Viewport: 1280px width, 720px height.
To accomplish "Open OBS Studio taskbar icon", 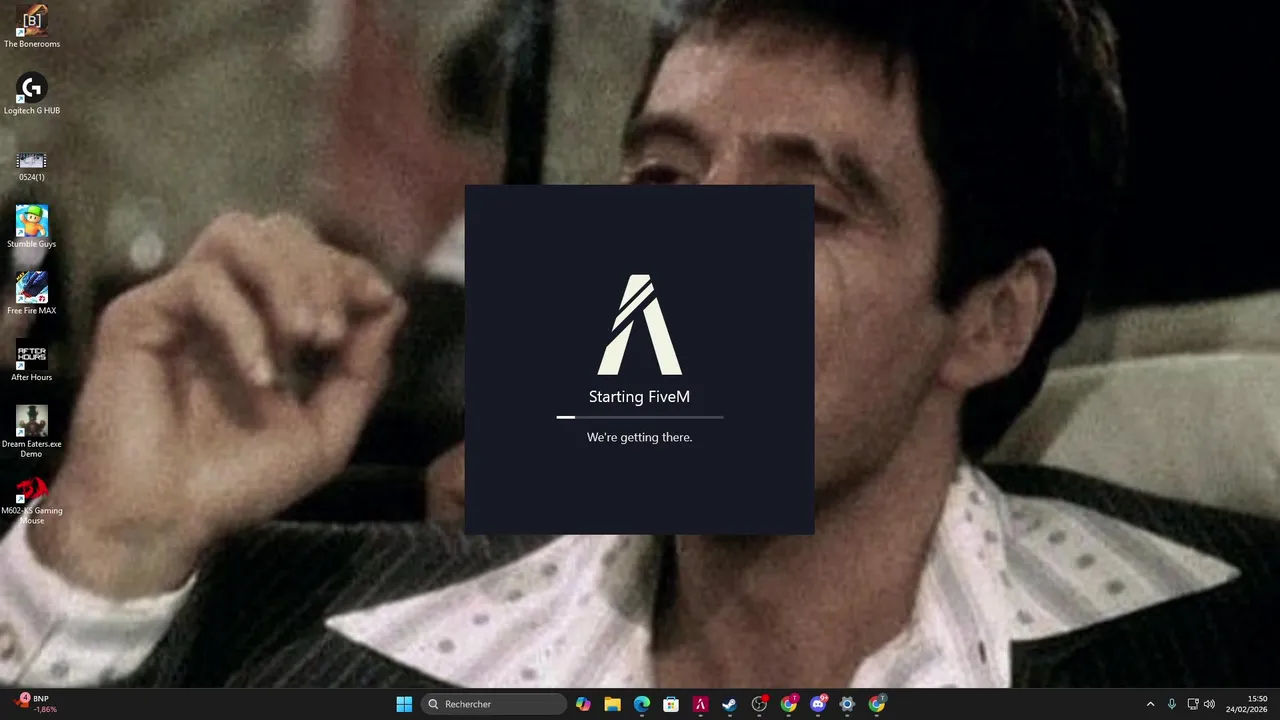I will click(759, 704).
